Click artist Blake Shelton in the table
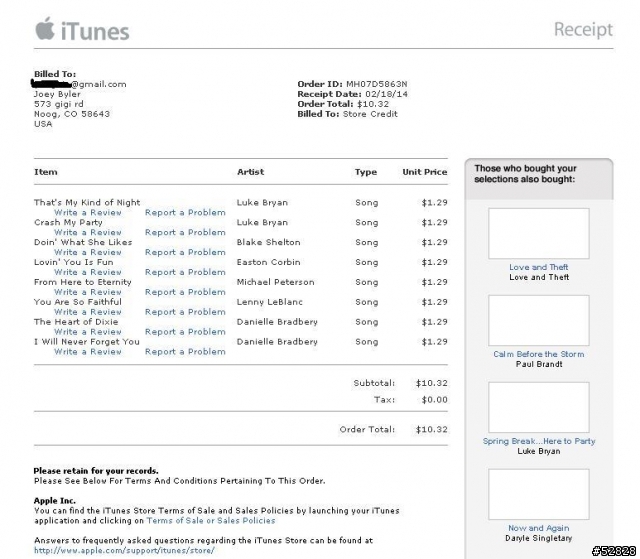 [x=269, y=242]
